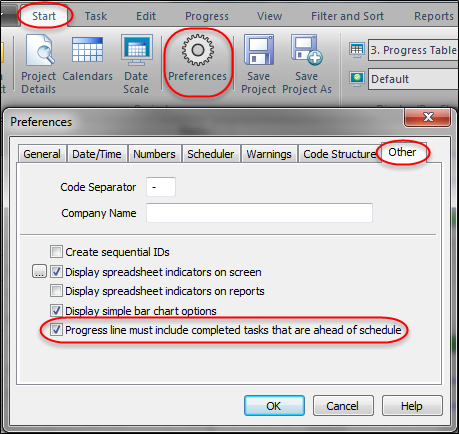The height and width of the screenshot is (434, 459).
Task: Enable Display spreadsheet indicators on reports
Action: 56,291
